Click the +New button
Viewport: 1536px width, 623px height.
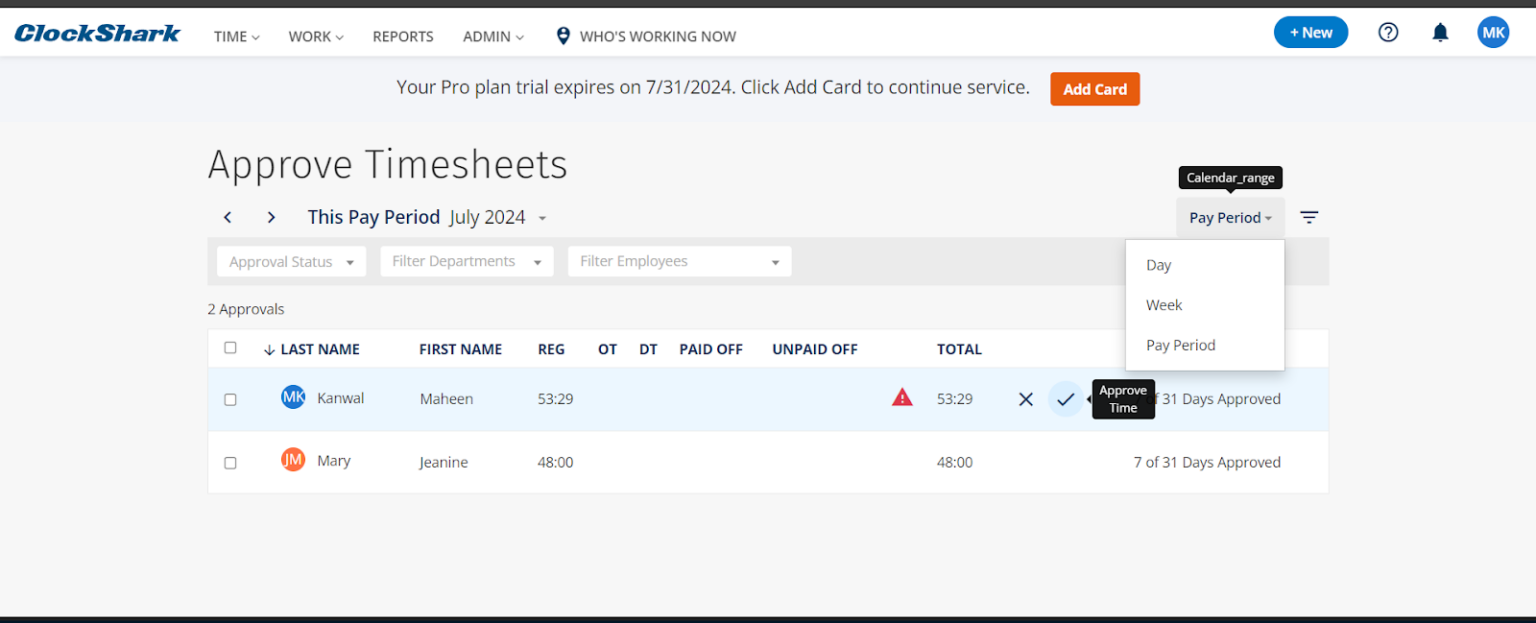(1310, 32)
